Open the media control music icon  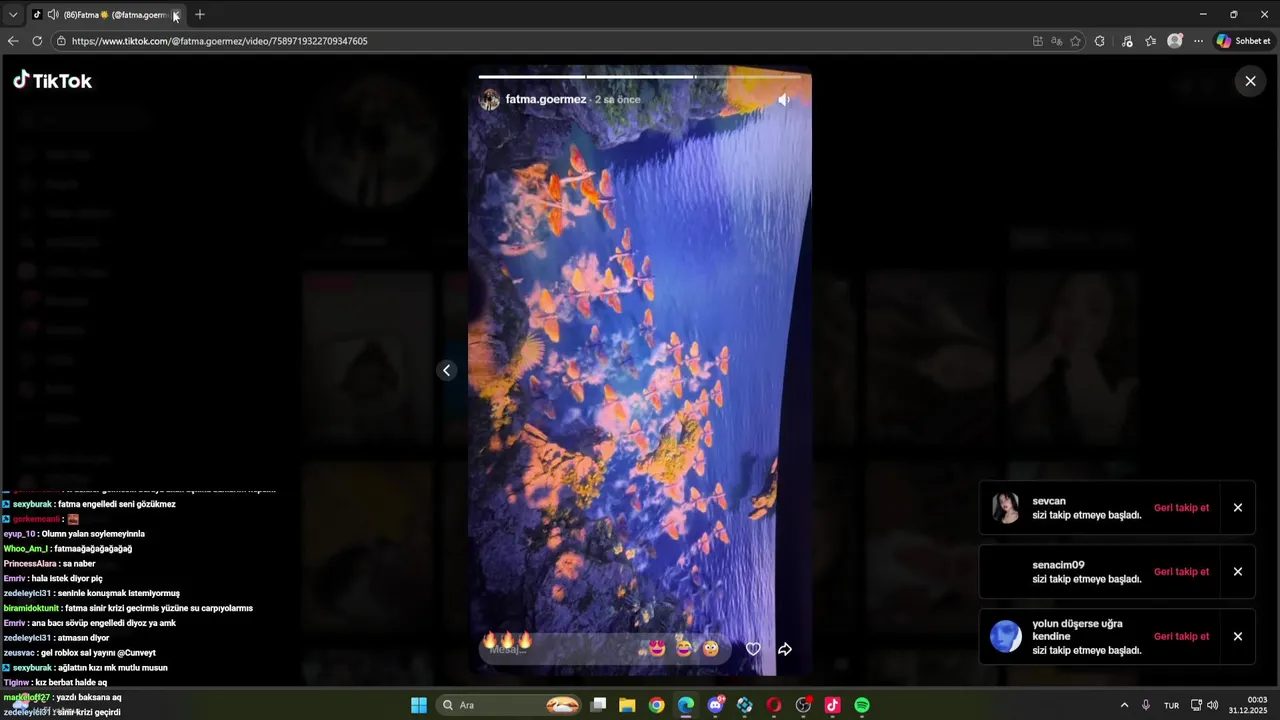point(1127,41)
